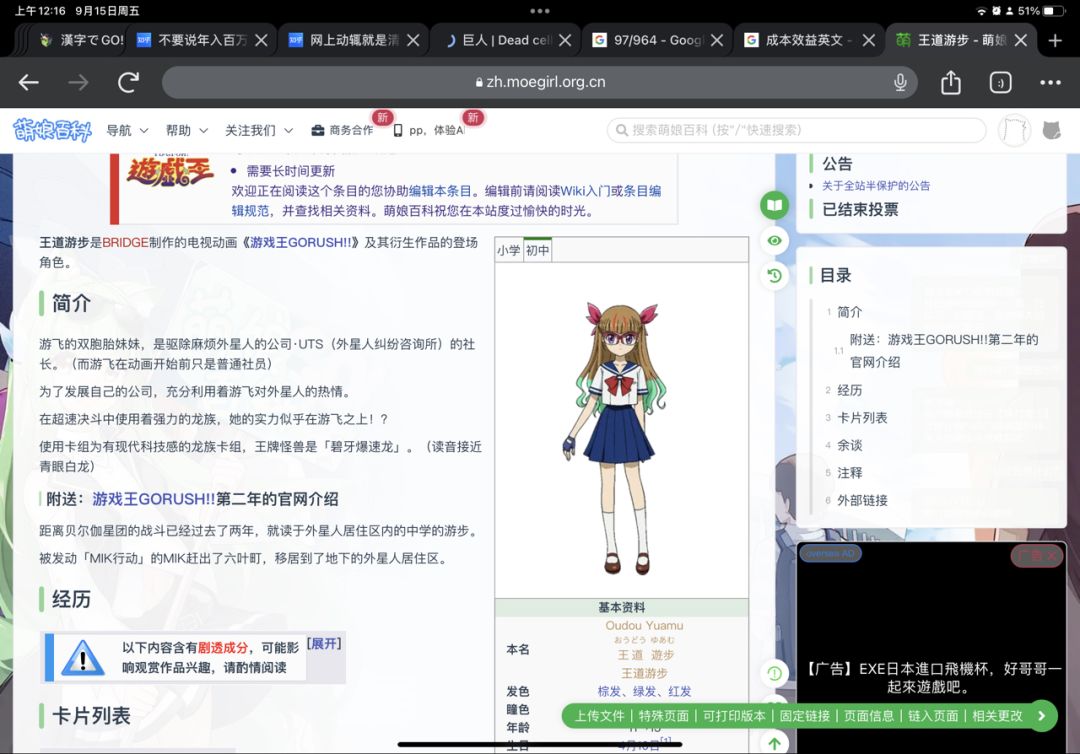
Task: Close the 王道游步 browser tab
Action: [1021, 41]
